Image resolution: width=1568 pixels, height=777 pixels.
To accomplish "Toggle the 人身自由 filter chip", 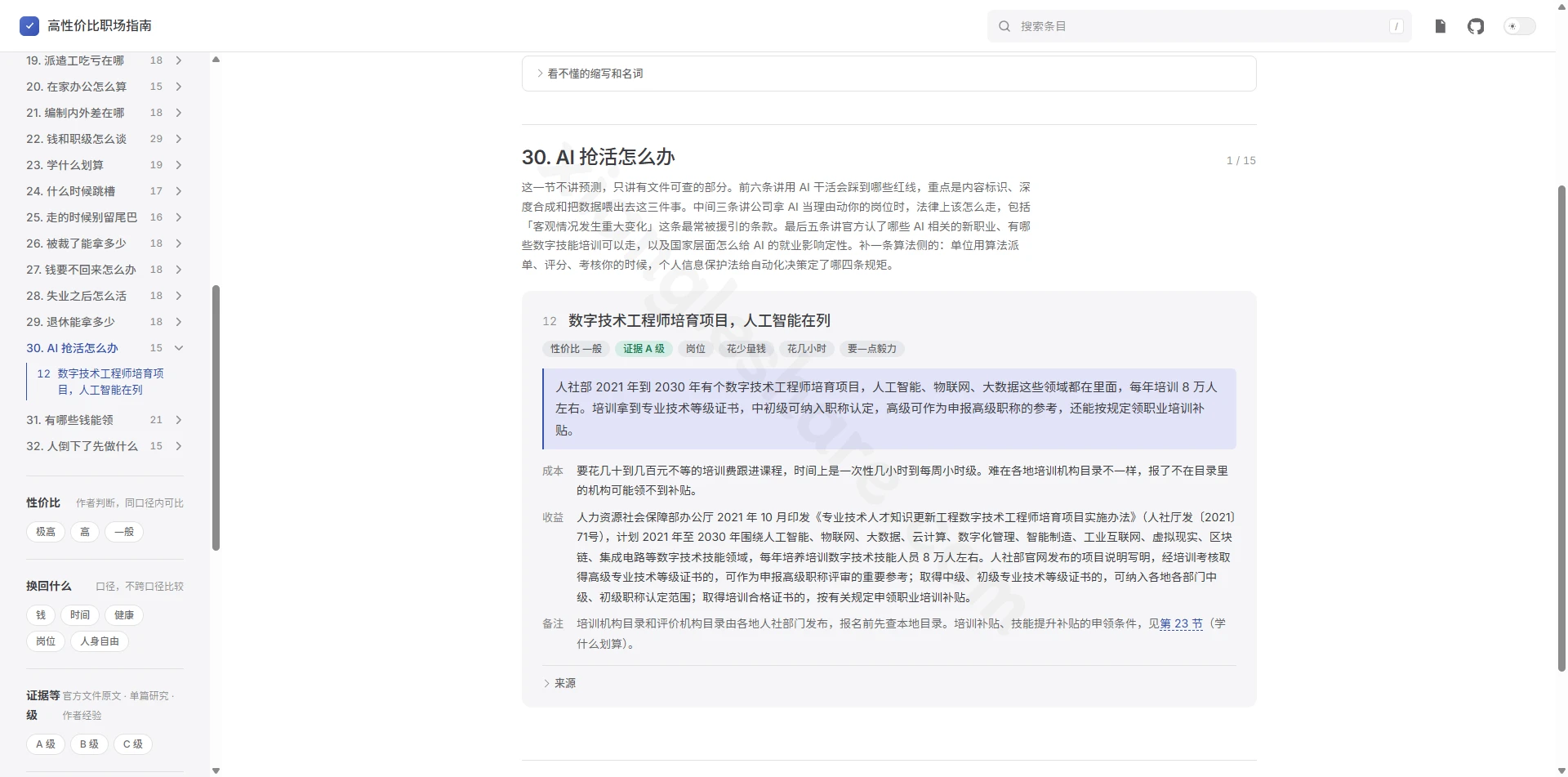I will 100,641.
